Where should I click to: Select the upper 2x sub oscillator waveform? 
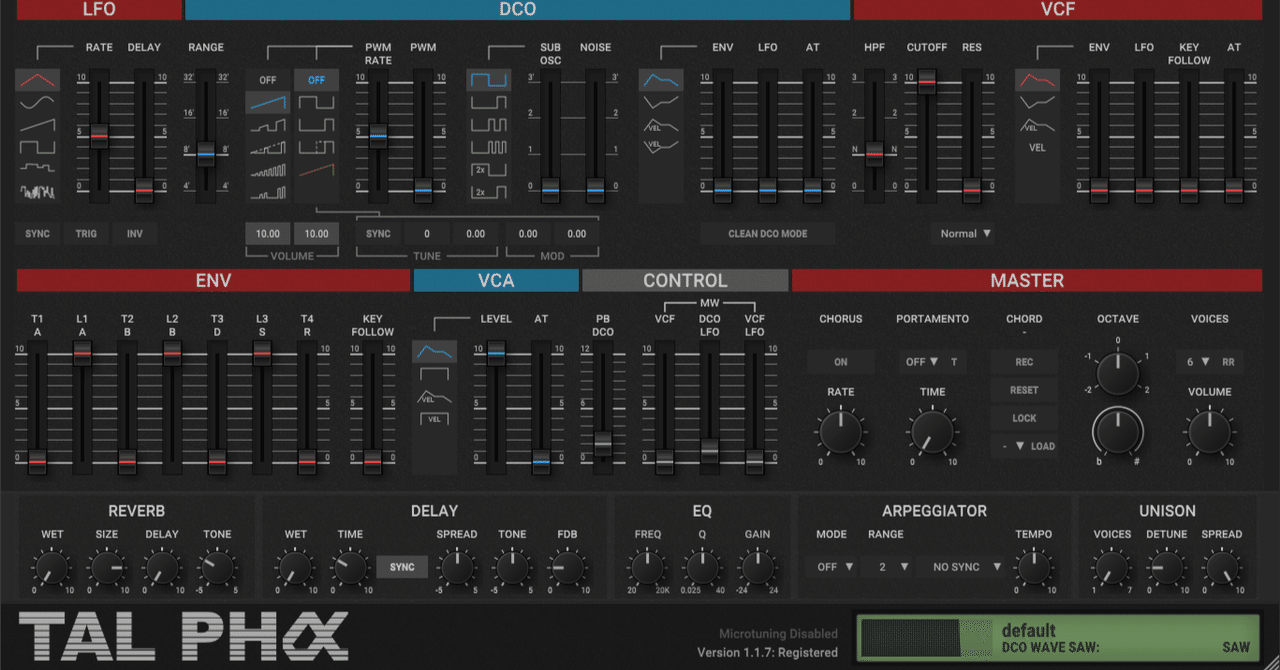pos(488,169)
